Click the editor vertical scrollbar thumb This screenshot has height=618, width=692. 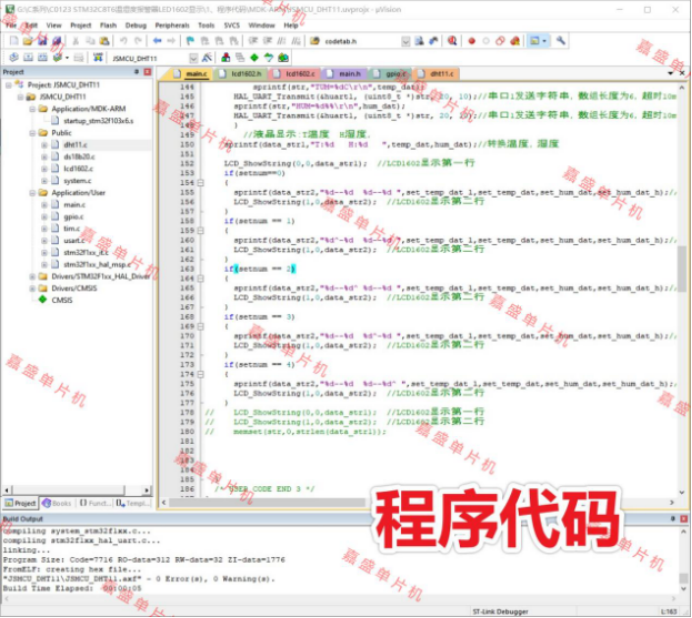click(682, 269)
